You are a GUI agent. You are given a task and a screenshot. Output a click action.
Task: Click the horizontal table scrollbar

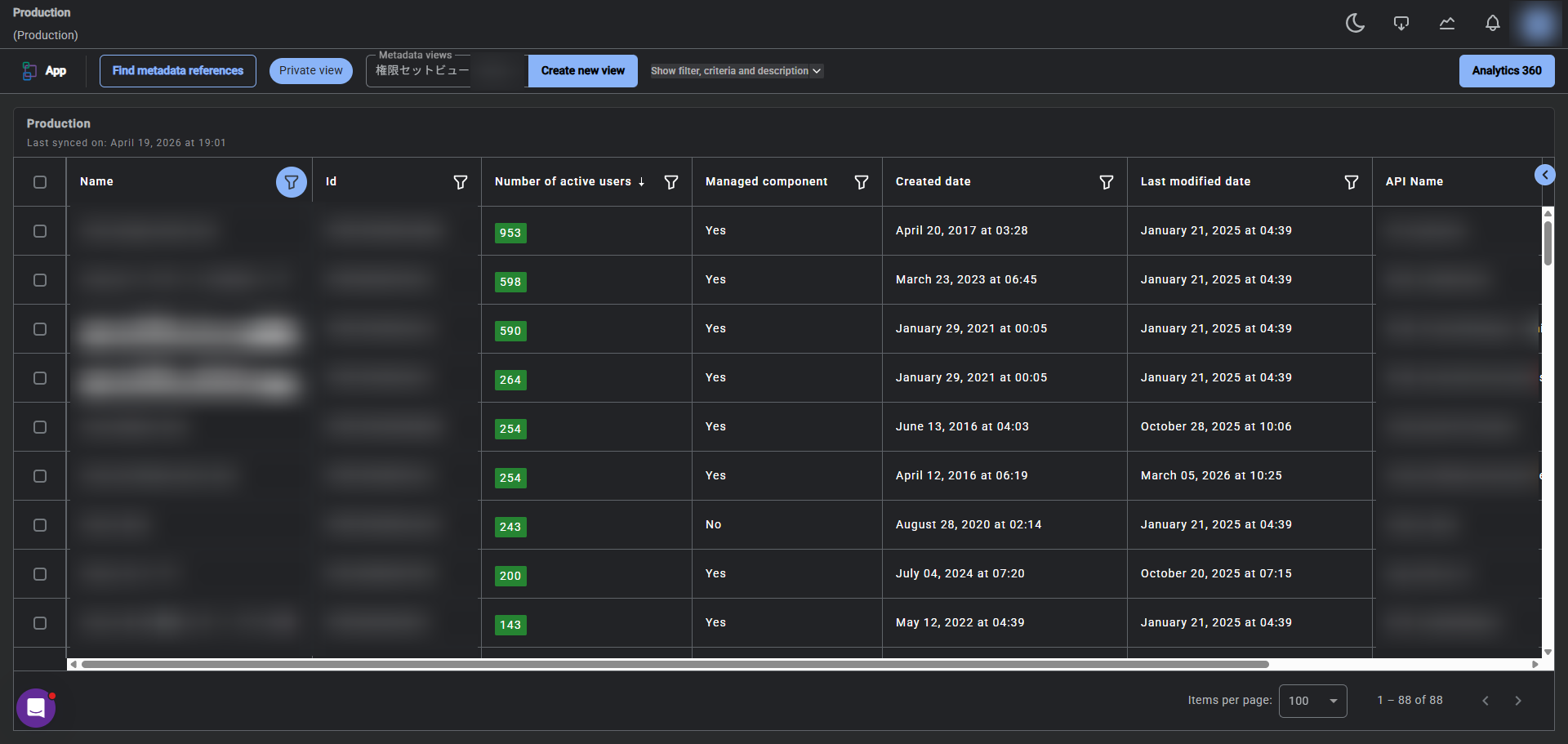(675, 665)
